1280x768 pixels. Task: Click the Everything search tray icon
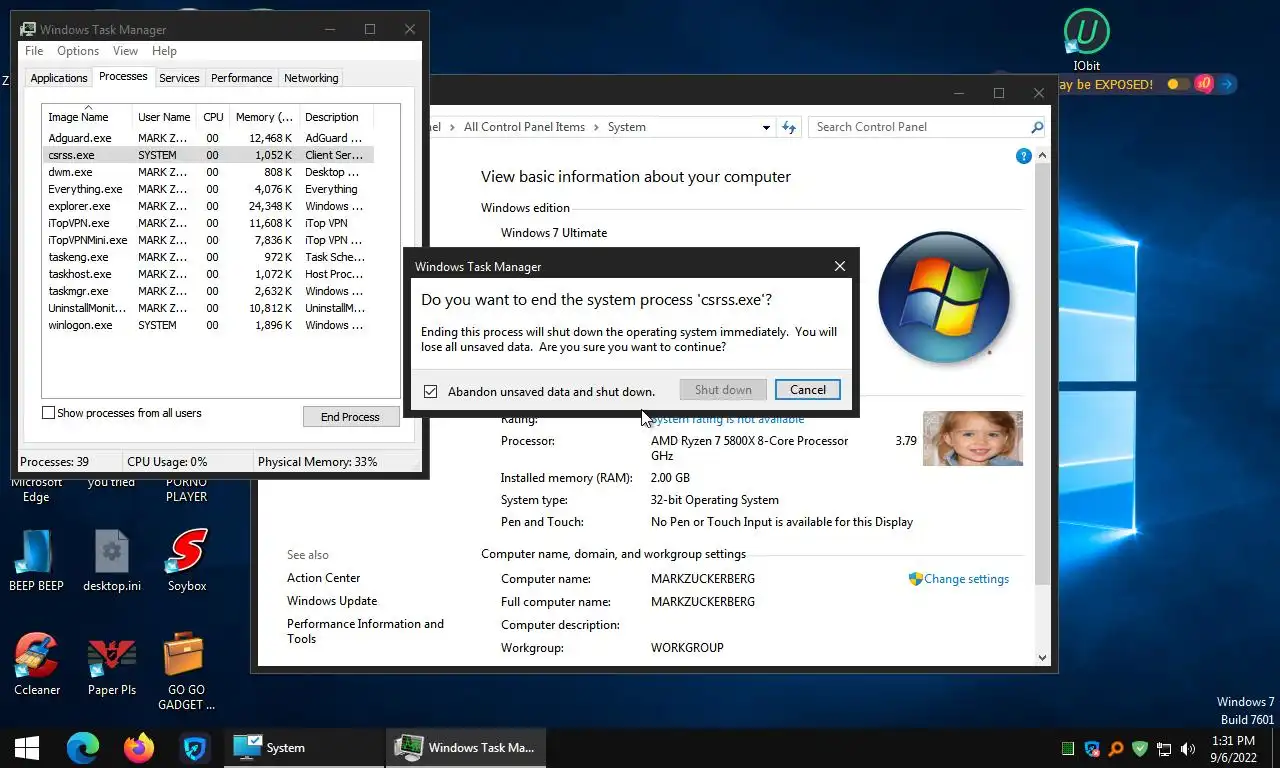1115,748
